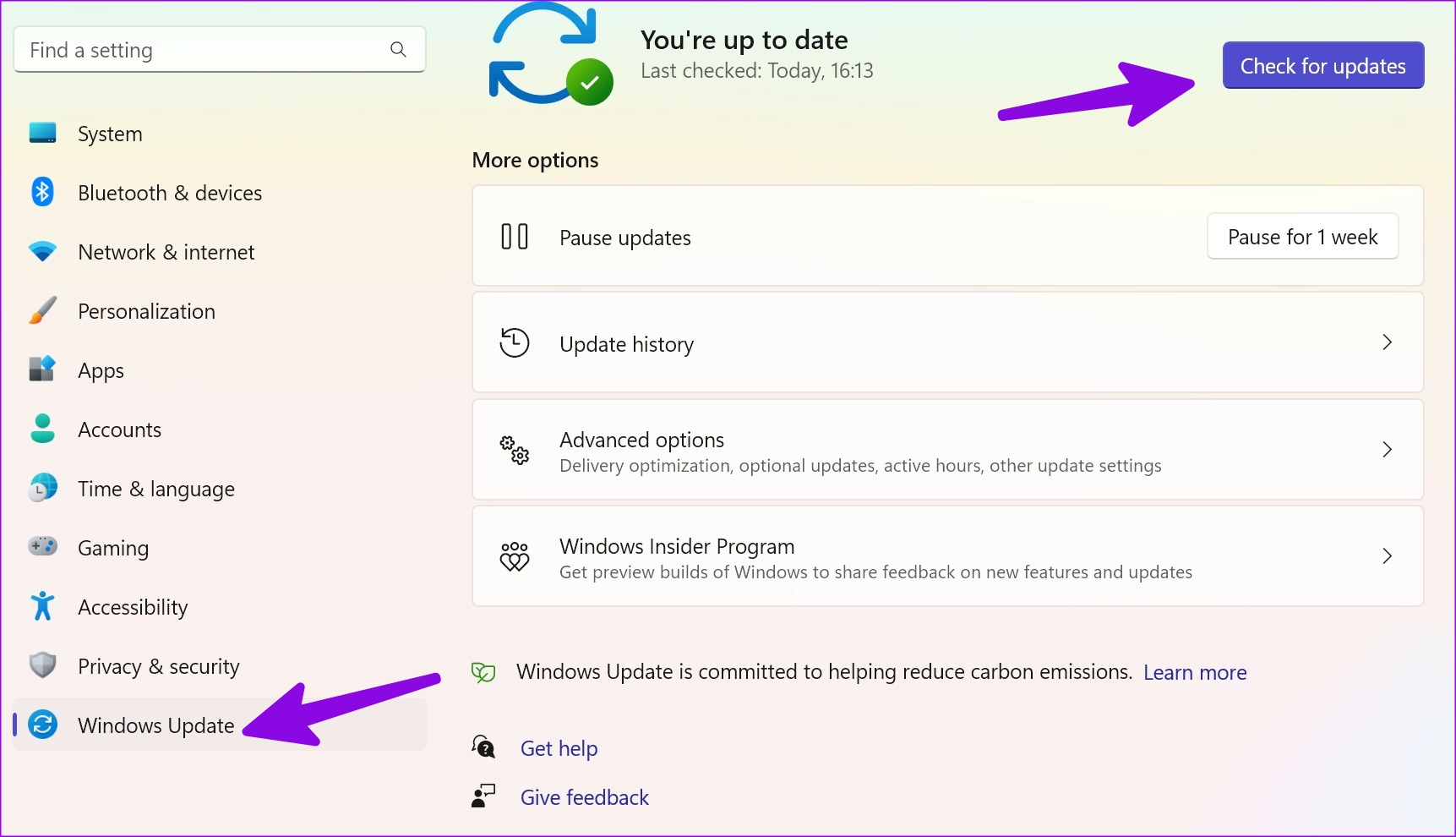Open the Time & language section

click(155, 488)
